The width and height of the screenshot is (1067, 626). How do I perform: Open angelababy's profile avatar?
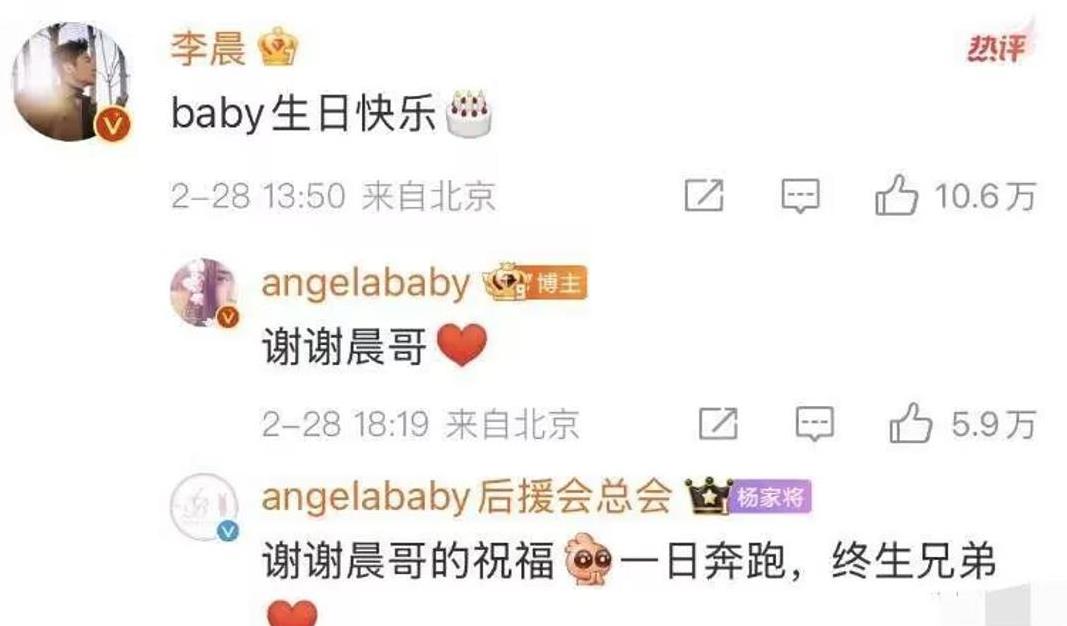pyautogui.click(x=203, y=292)
